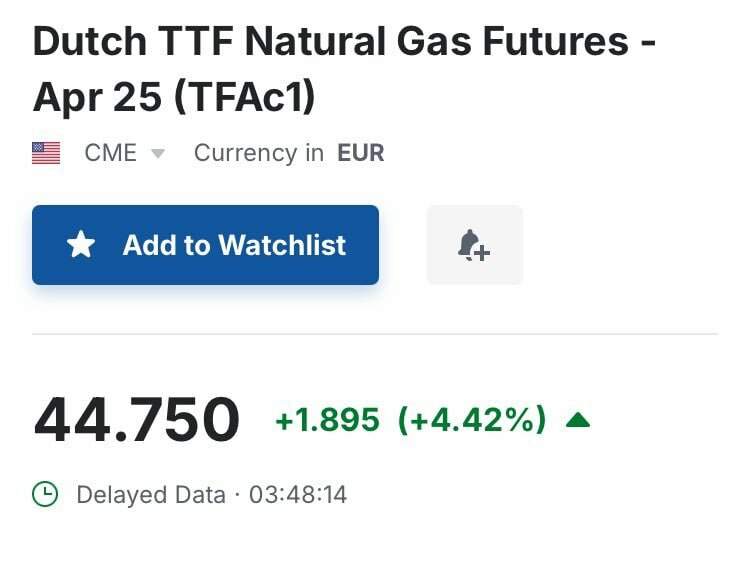750x579 pixels.
Task: Select the EUR currency code
Action: 361,153
